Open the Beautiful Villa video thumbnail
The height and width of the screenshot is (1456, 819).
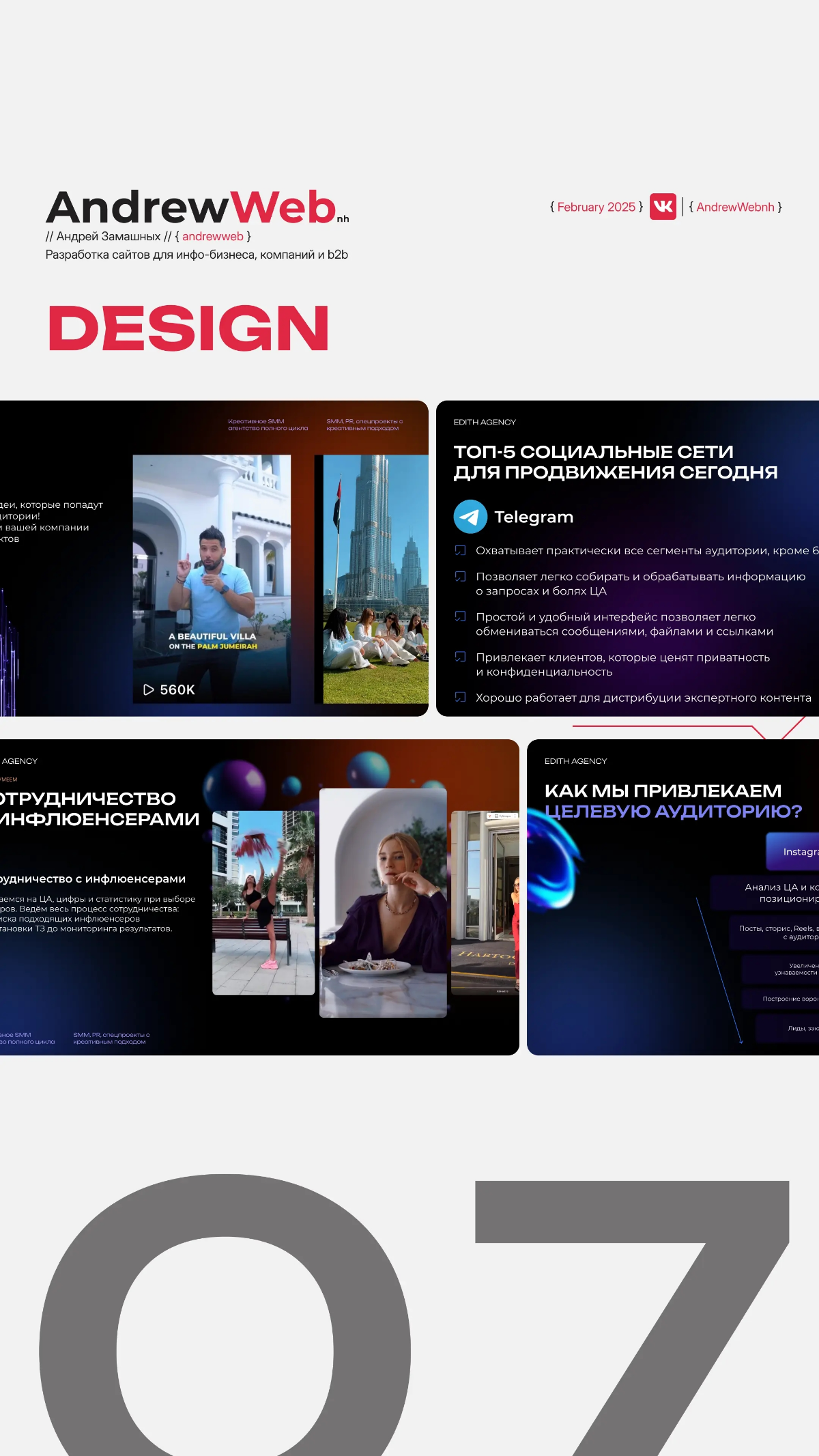[212, 579]
